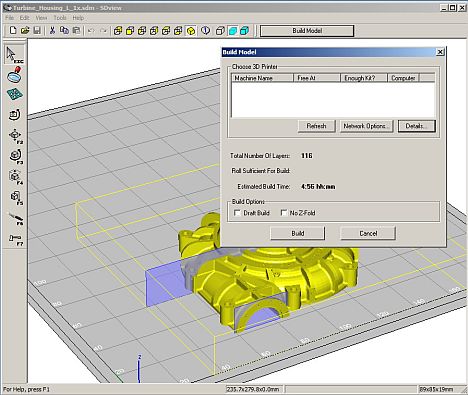Click the Cut scissors icon
The image size is (468, 395).
point(52,31)
